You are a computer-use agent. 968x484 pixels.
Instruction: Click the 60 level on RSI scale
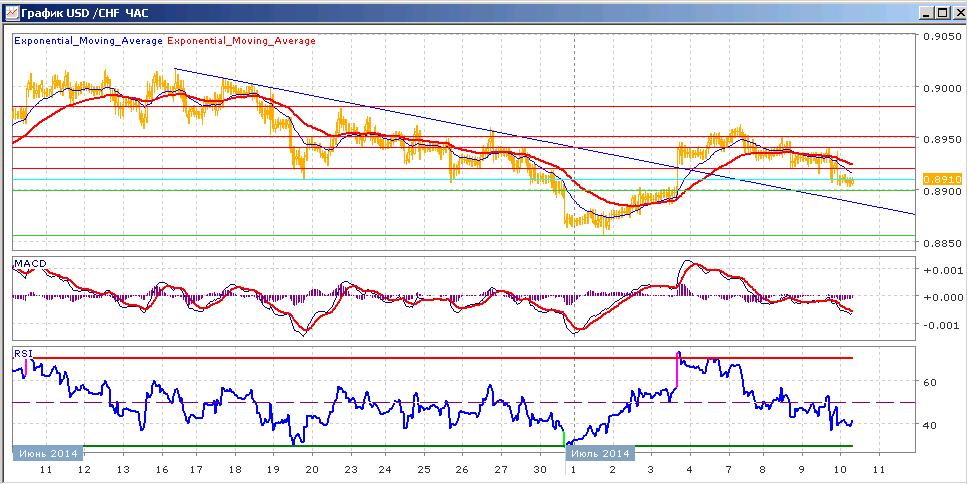click(x=932, y=382)
